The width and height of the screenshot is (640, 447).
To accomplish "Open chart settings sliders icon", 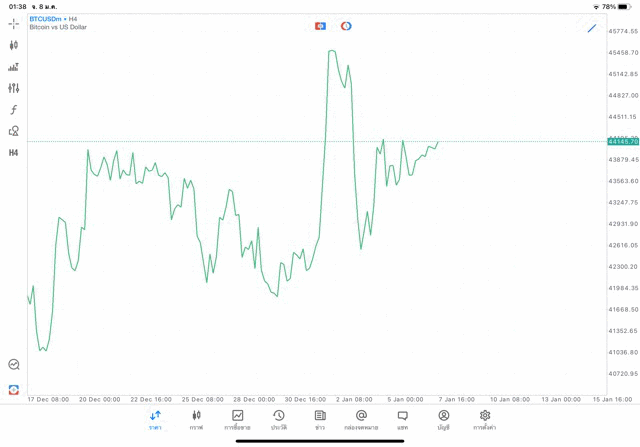I will (14, 89).
